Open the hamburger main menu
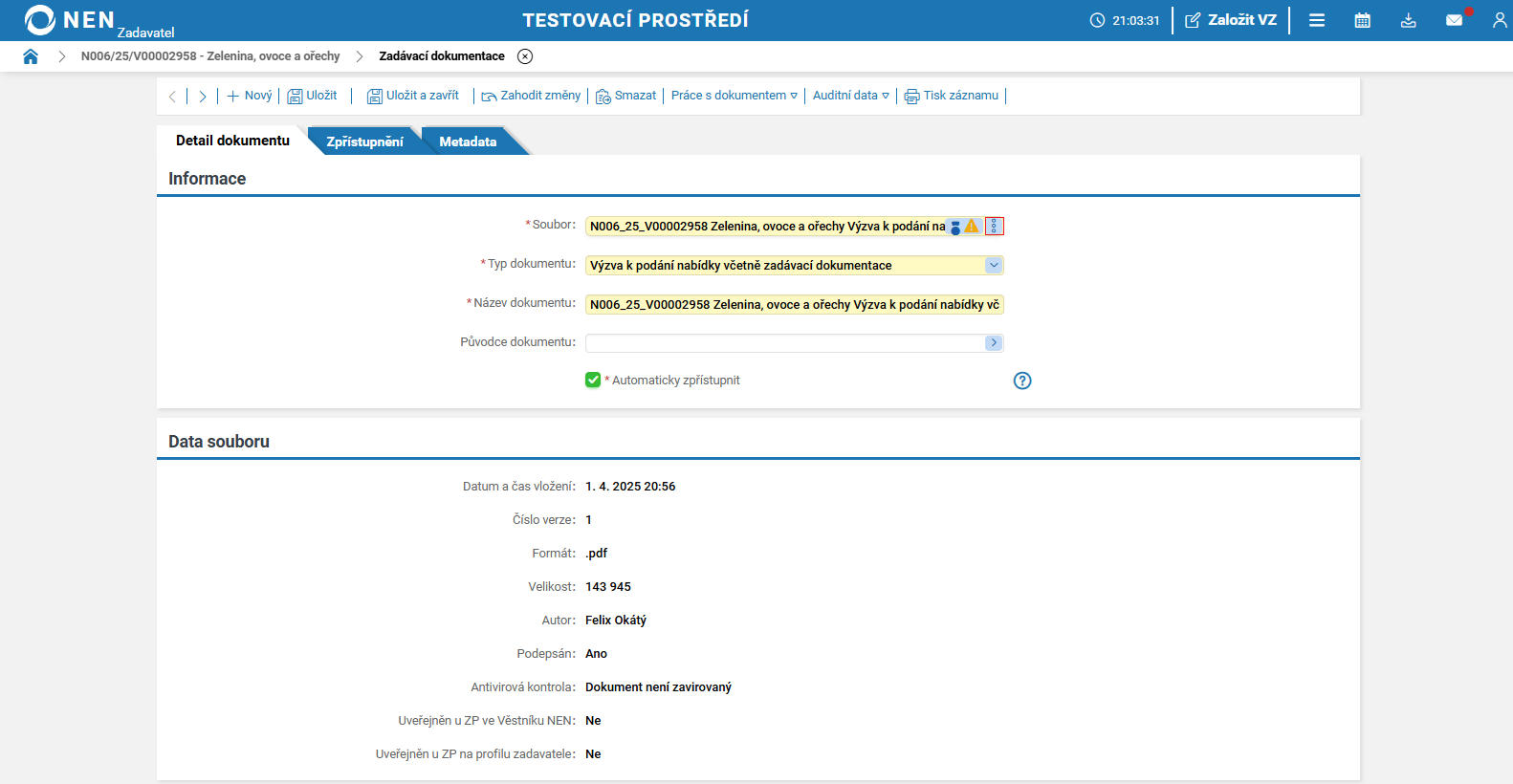The width and height of the screenshot is (1513, 784). tap(1317, 20)
